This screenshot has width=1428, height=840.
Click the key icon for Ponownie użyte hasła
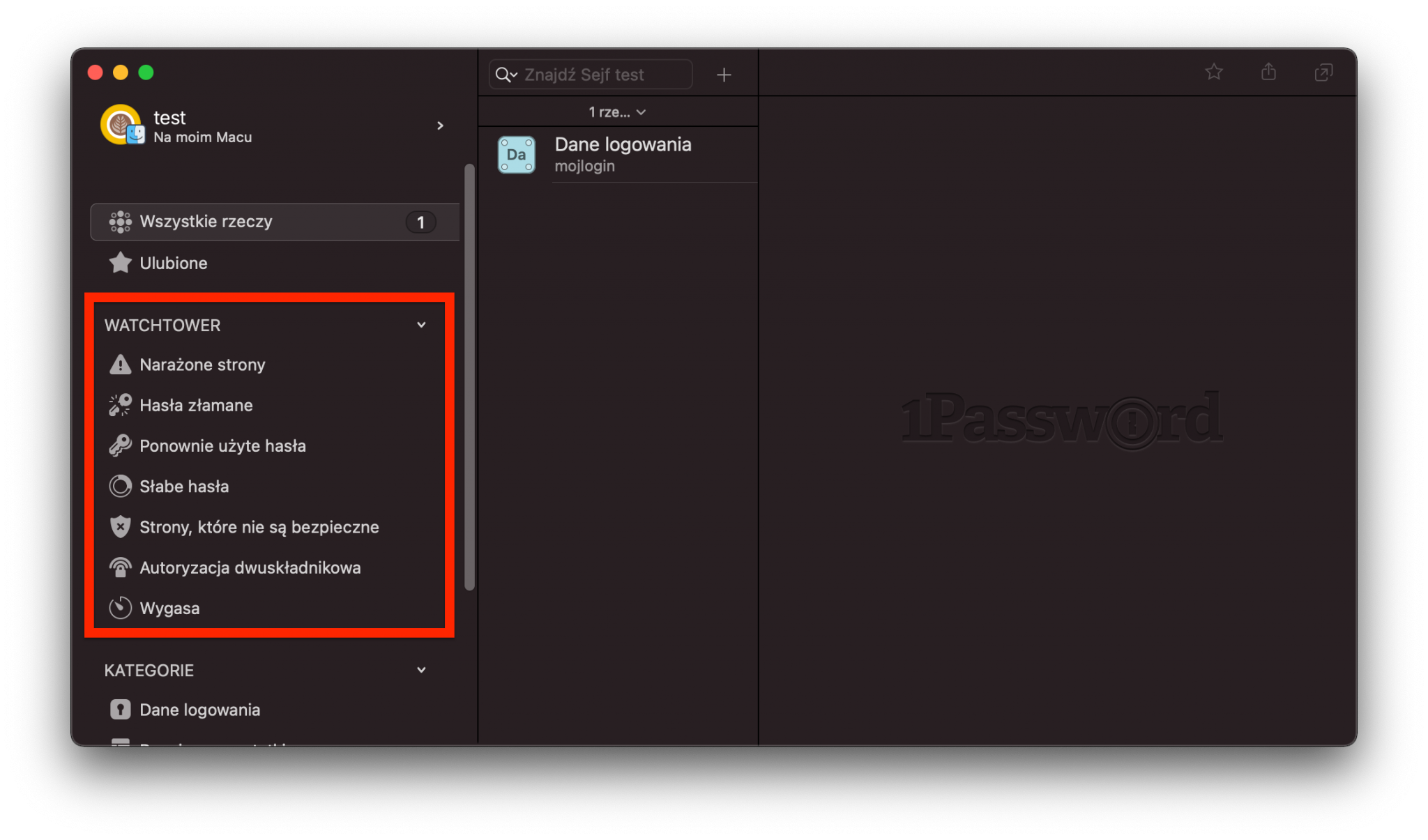point(120,445)
